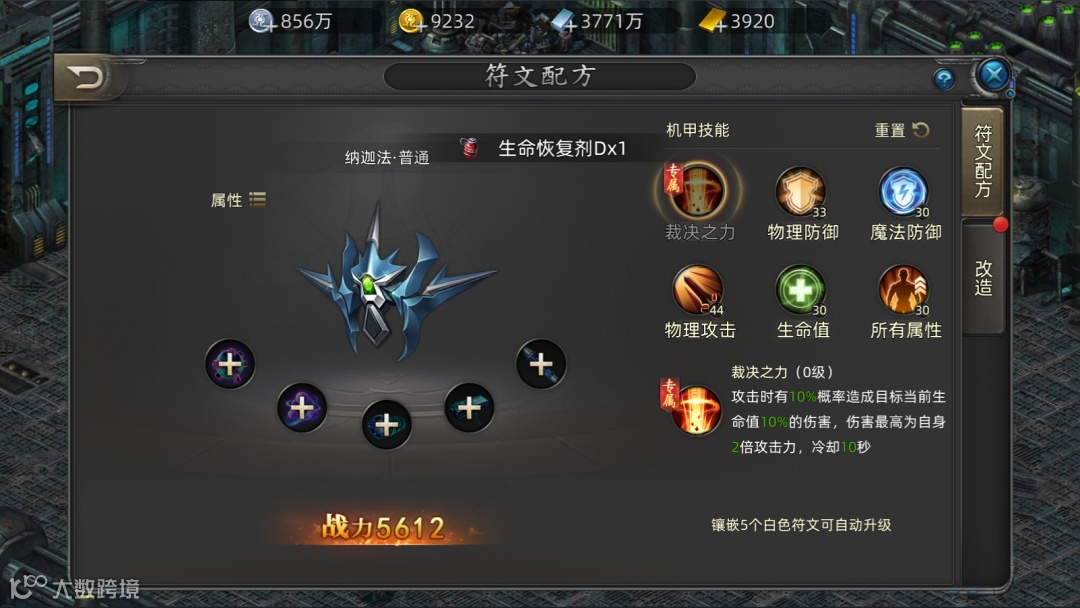Image resolution: width=1080 pixels, height=608 pixels.
Task: Add silver currency via plus at 856万
Action: [x=271, y=26]
